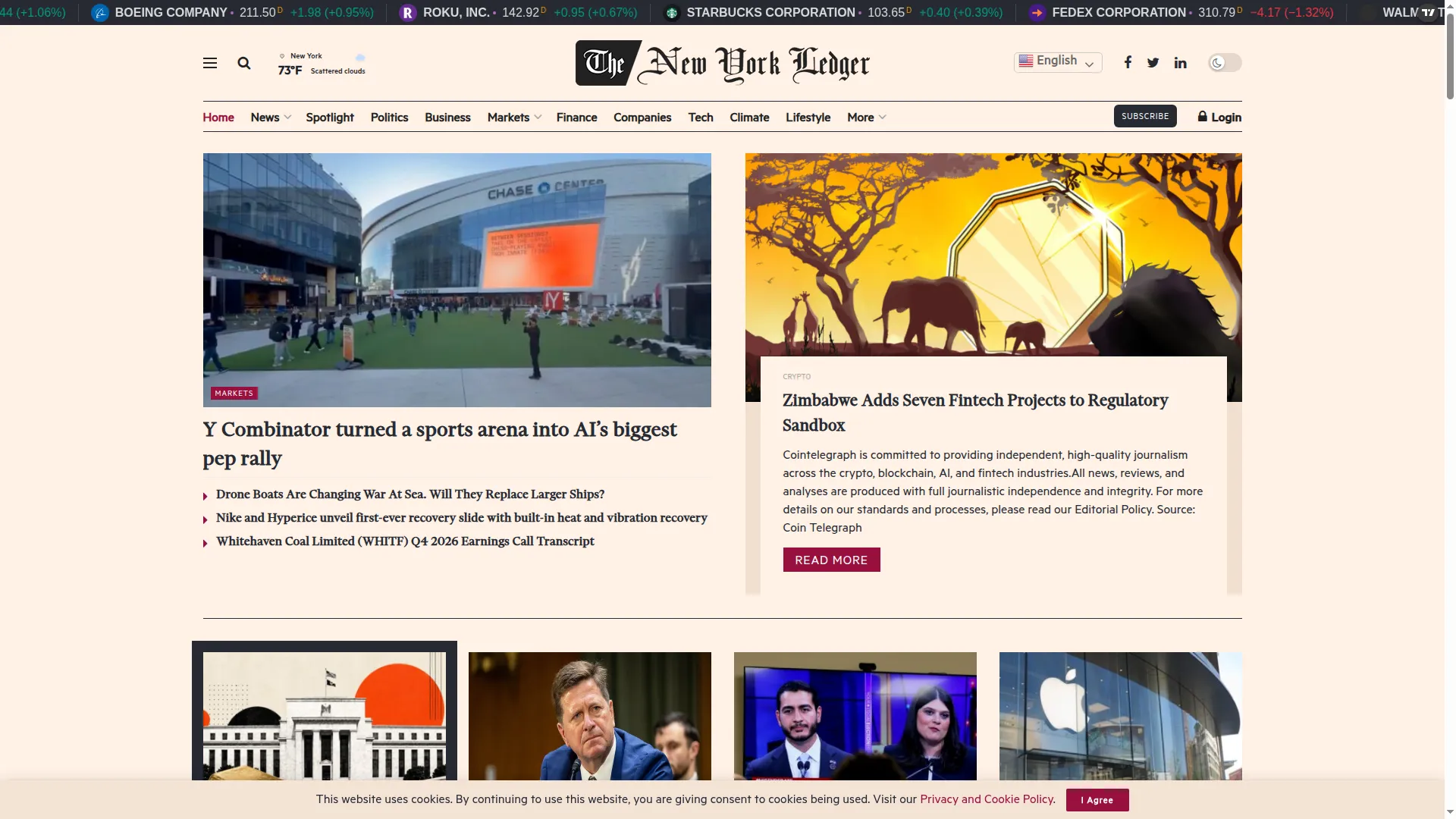
Task: Open the Tech section
Action: click(x=701, y=117)
